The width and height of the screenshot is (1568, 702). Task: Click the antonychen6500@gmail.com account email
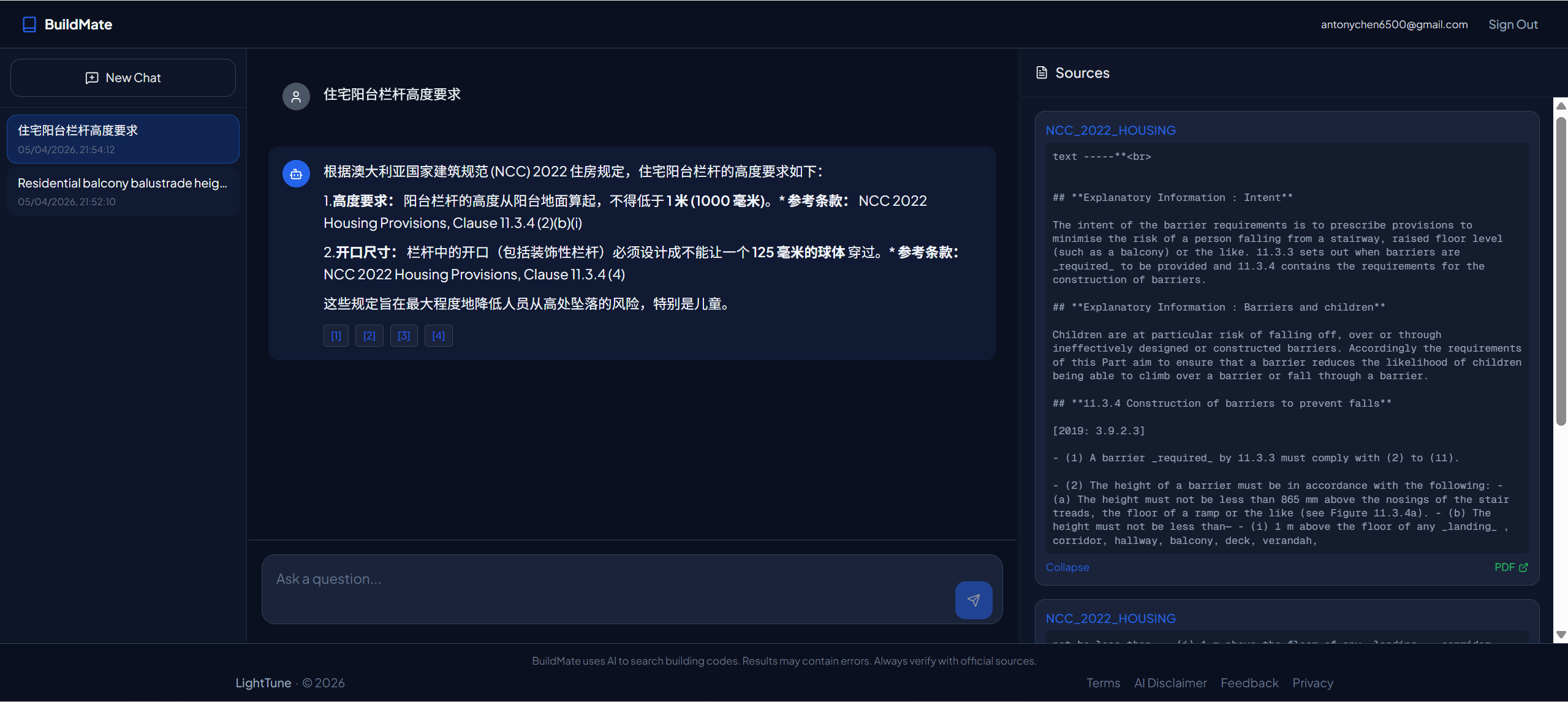pyautogui.click(x=1394, y=25)
